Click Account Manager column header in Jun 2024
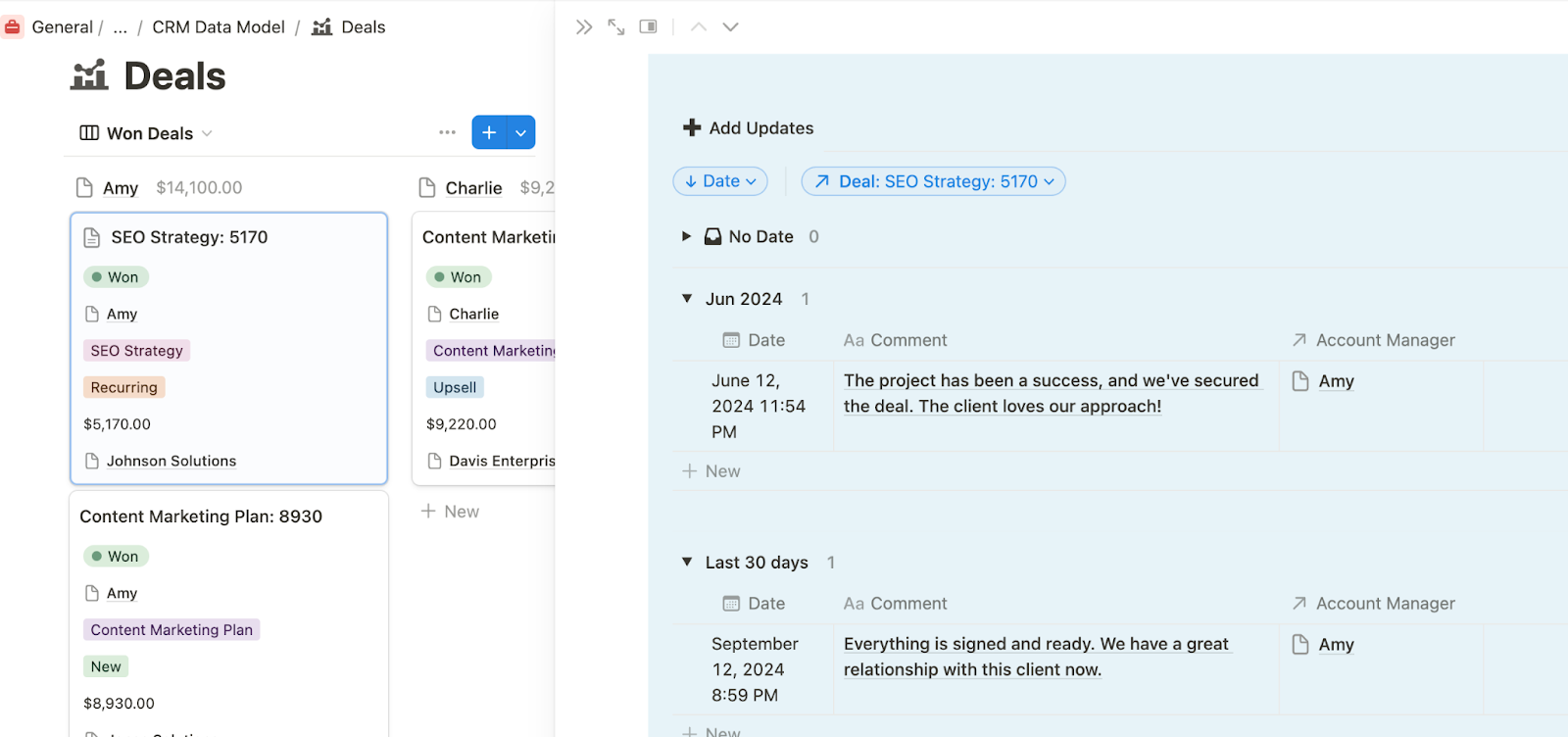 (x=1374, y=340)
